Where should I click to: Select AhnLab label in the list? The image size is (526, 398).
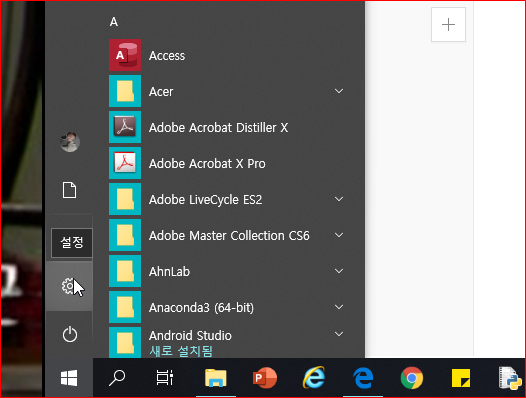pos(169,271)
